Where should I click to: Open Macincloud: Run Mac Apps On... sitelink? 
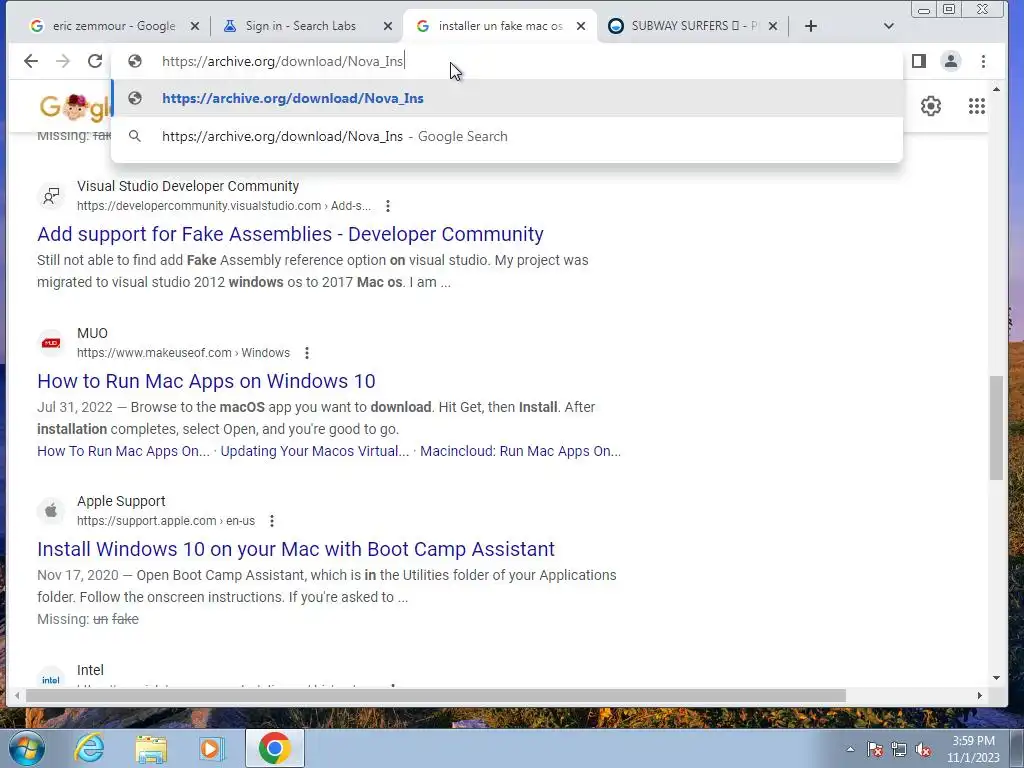click(520, 451)
